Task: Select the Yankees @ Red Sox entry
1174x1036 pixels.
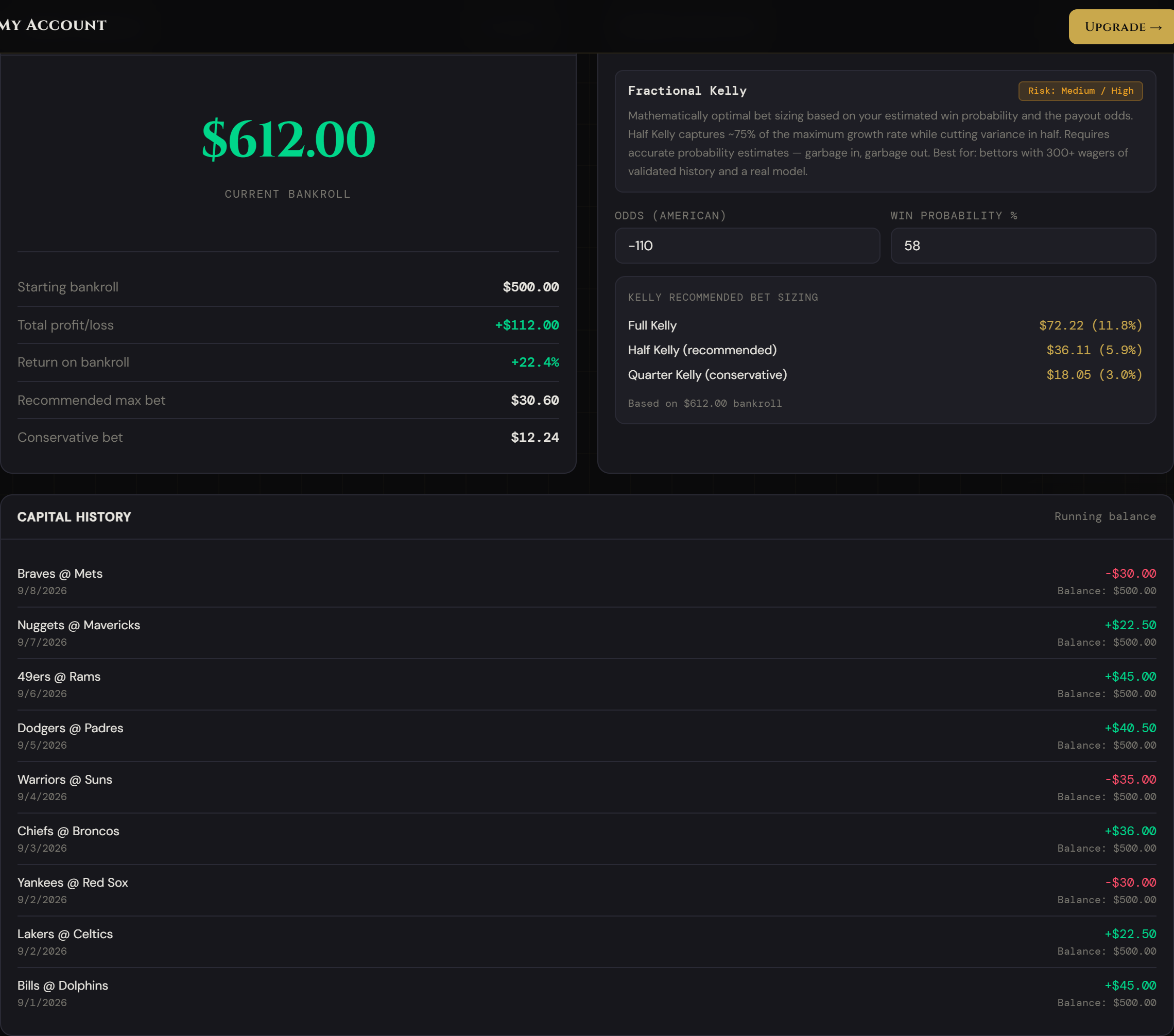Action: [x=586, y=891]
